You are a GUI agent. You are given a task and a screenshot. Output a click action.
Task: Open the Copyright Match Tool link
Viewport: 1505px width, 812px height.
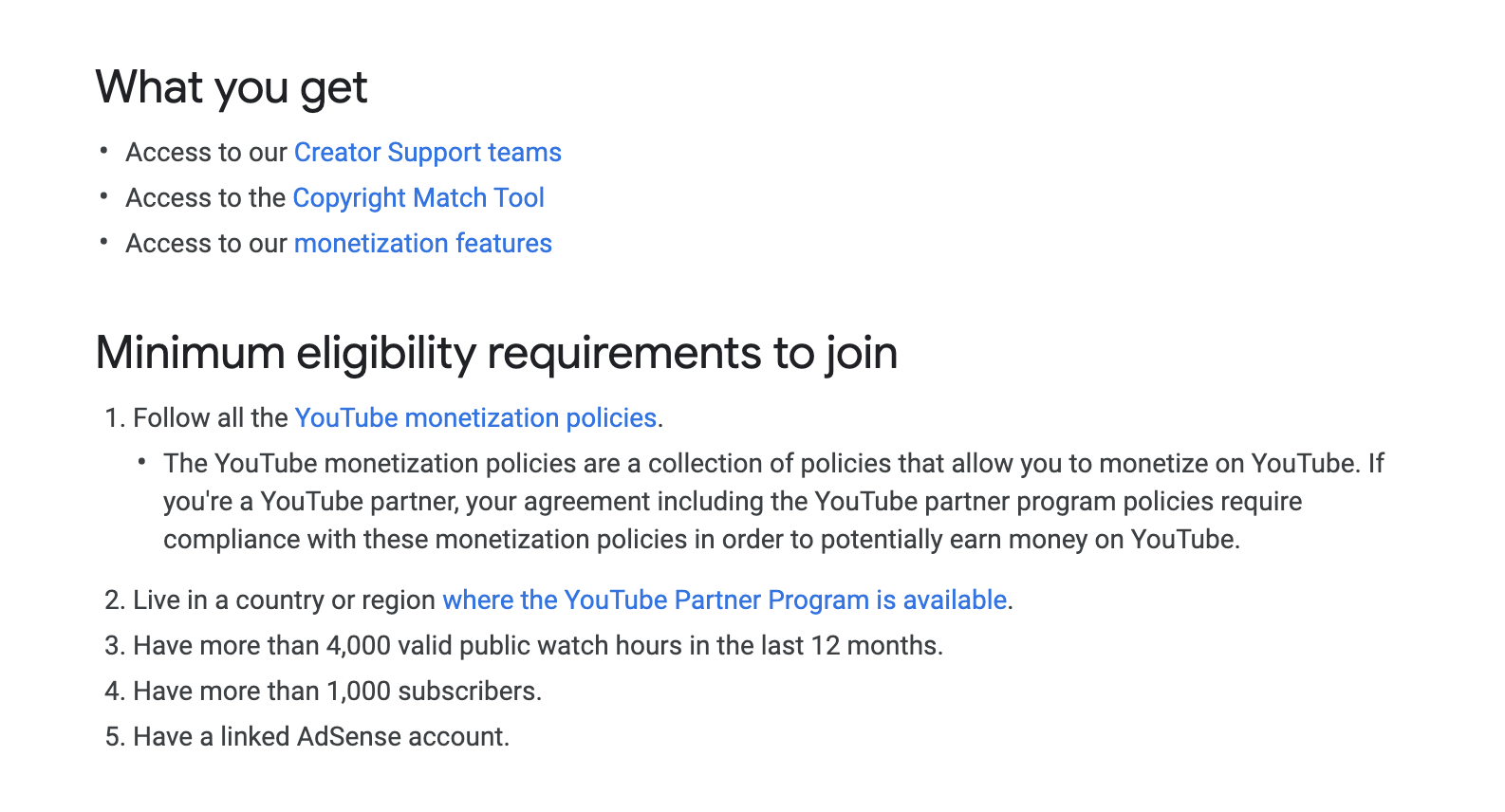point(418,198)
